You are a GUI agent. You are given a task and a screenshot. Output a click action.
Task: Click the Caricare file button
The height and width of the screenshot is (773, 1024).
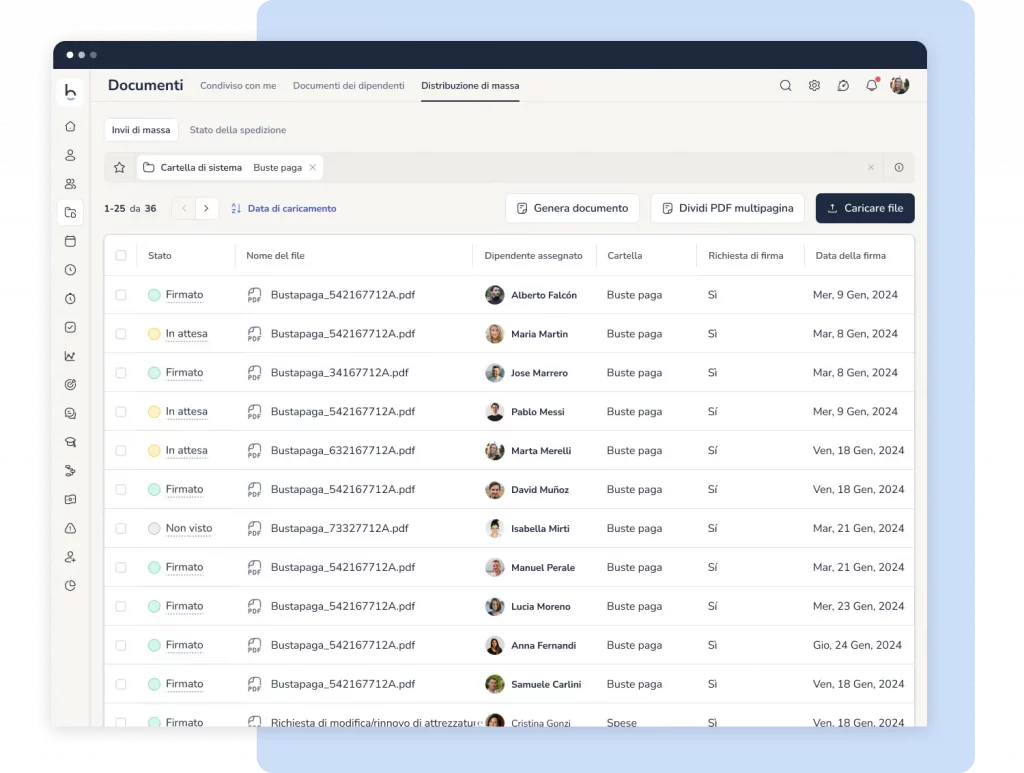coord(865,208)
